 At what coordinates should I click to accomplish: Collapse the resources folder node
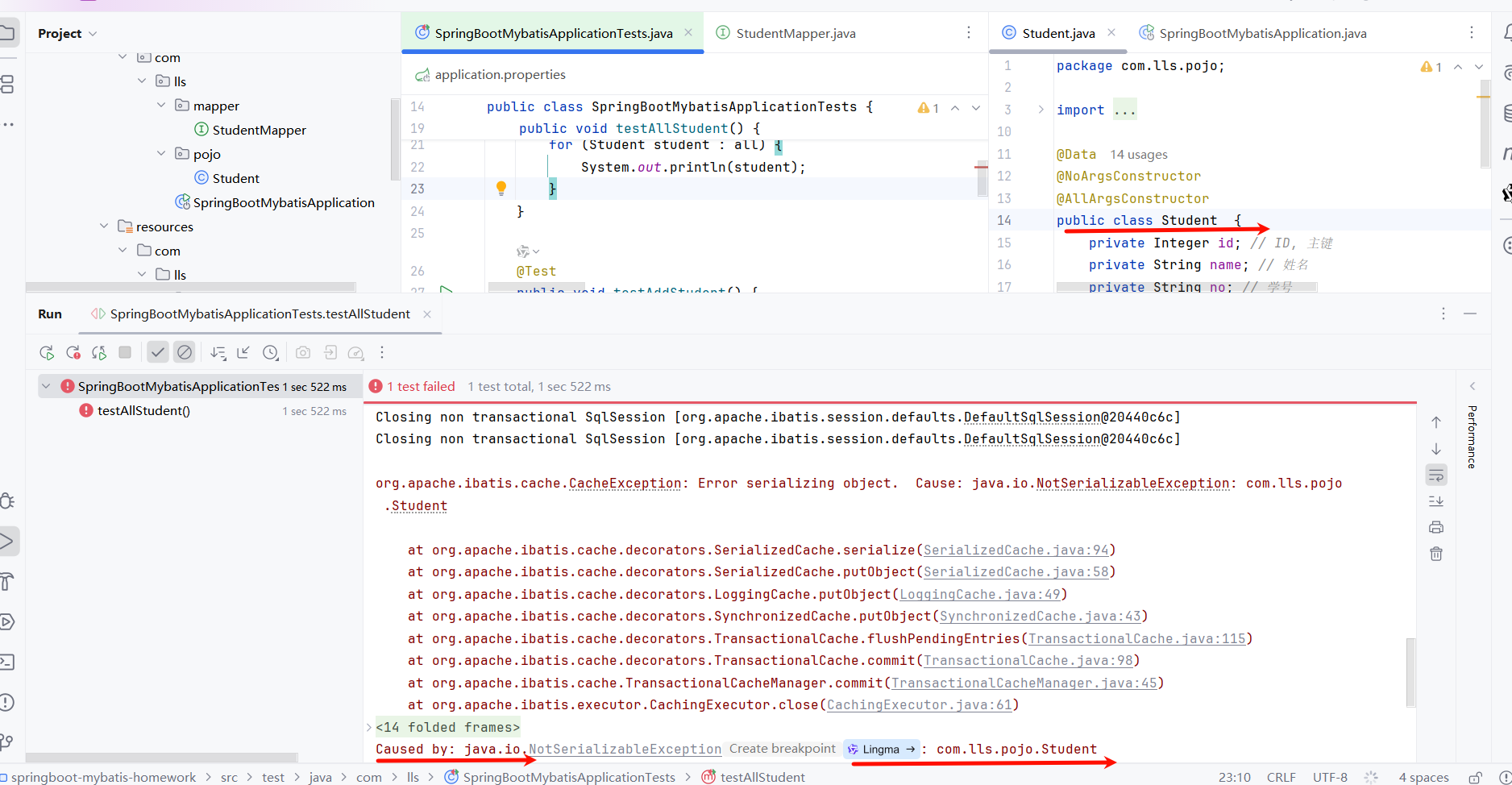[104, 226]
